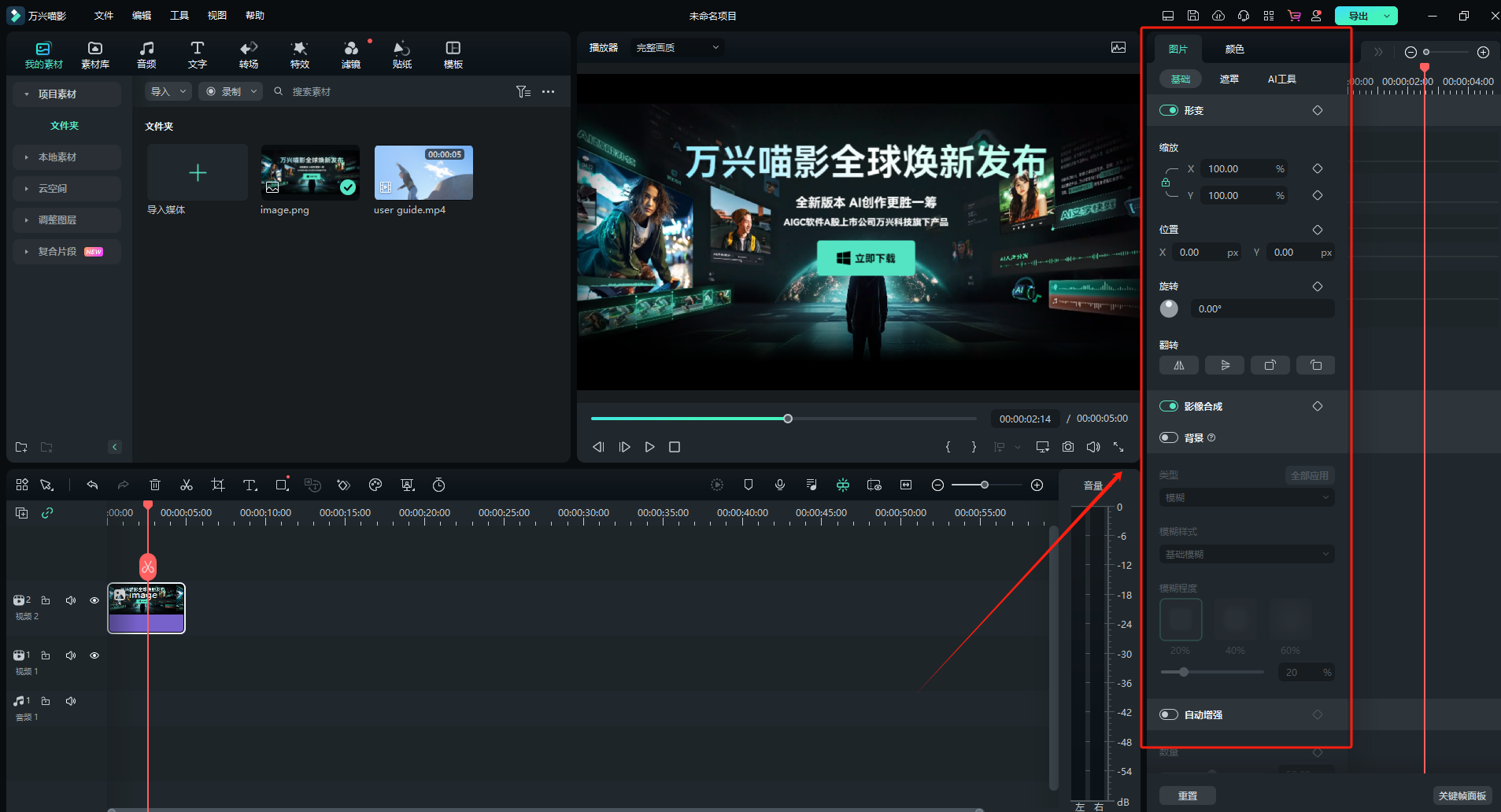Click the rotation dial knob

(1169, 309)
